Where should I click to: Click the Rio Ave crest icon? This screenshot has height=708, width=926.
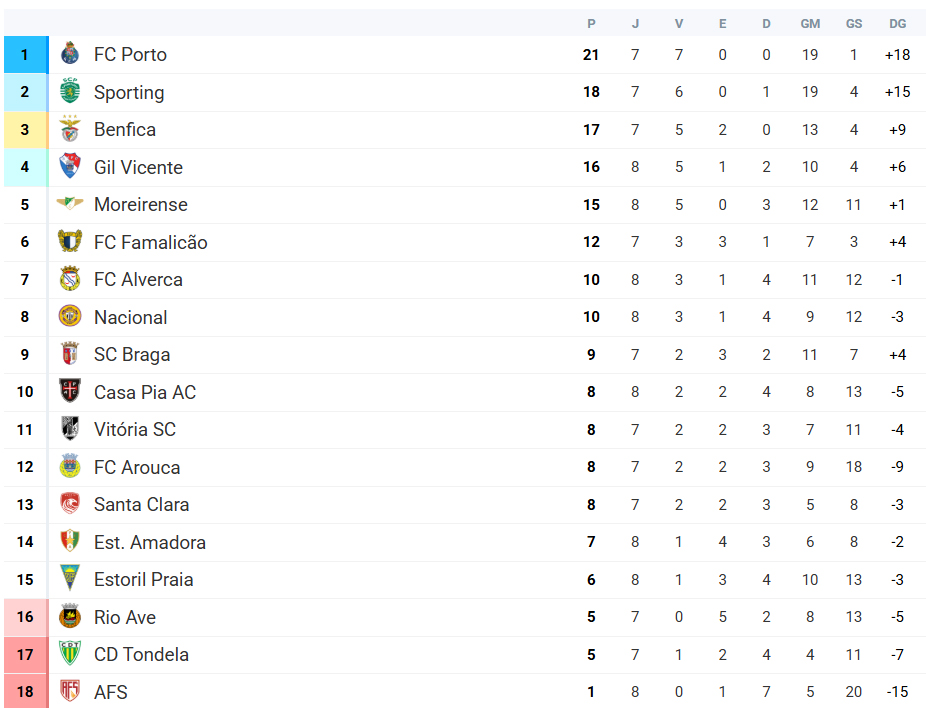70,617
